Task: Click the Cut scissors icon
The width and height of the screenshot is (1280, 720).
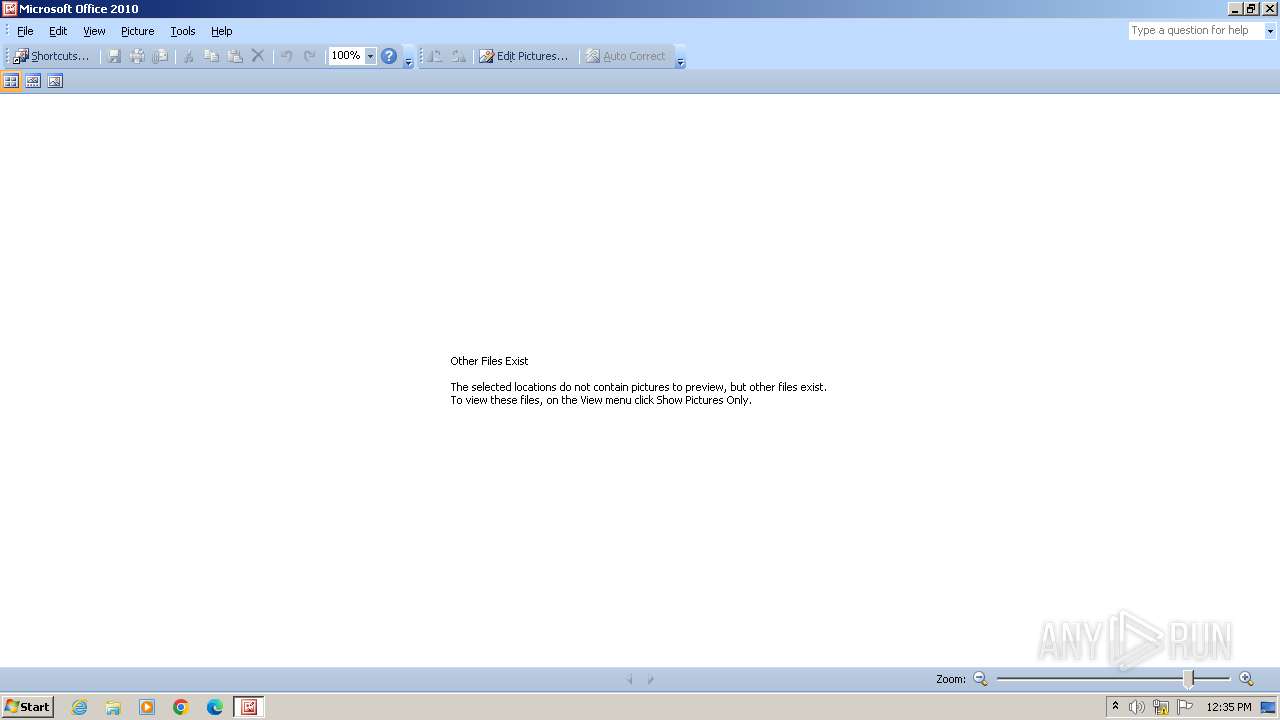Action: pos(188,56)
